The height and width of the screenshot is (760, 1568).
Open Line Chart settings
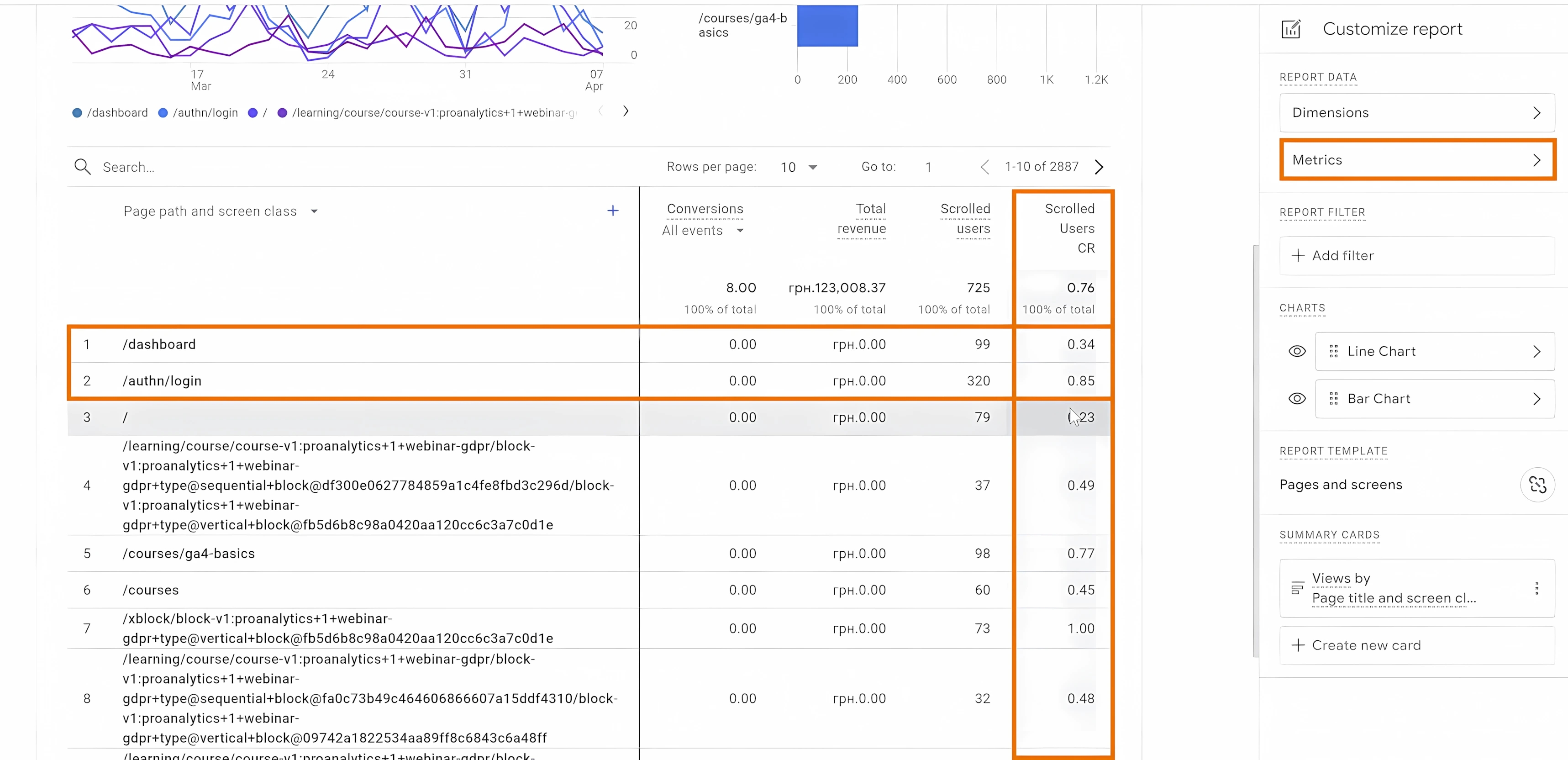(1435, 351)
